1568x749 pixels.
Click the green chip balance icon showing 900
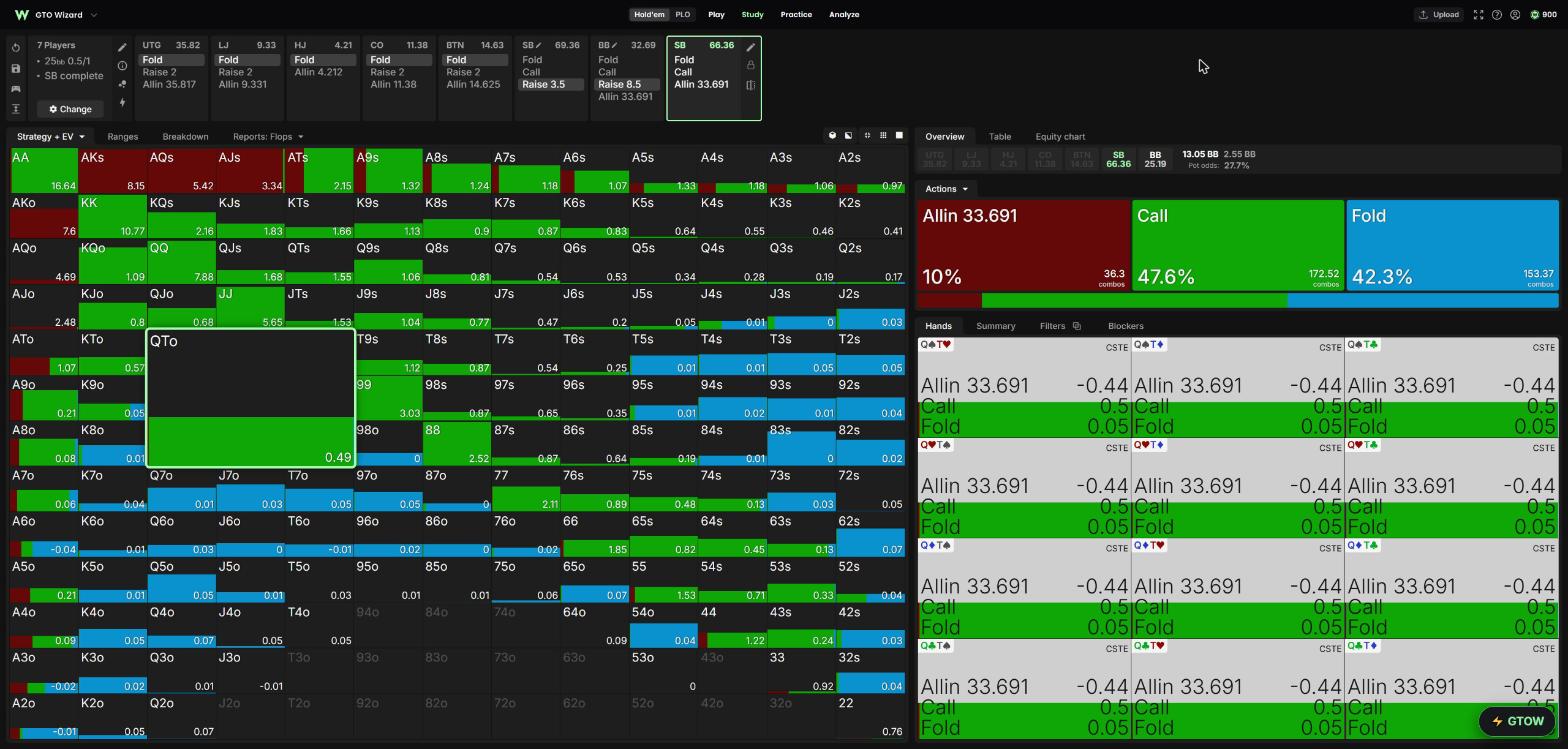point(1535,15)
